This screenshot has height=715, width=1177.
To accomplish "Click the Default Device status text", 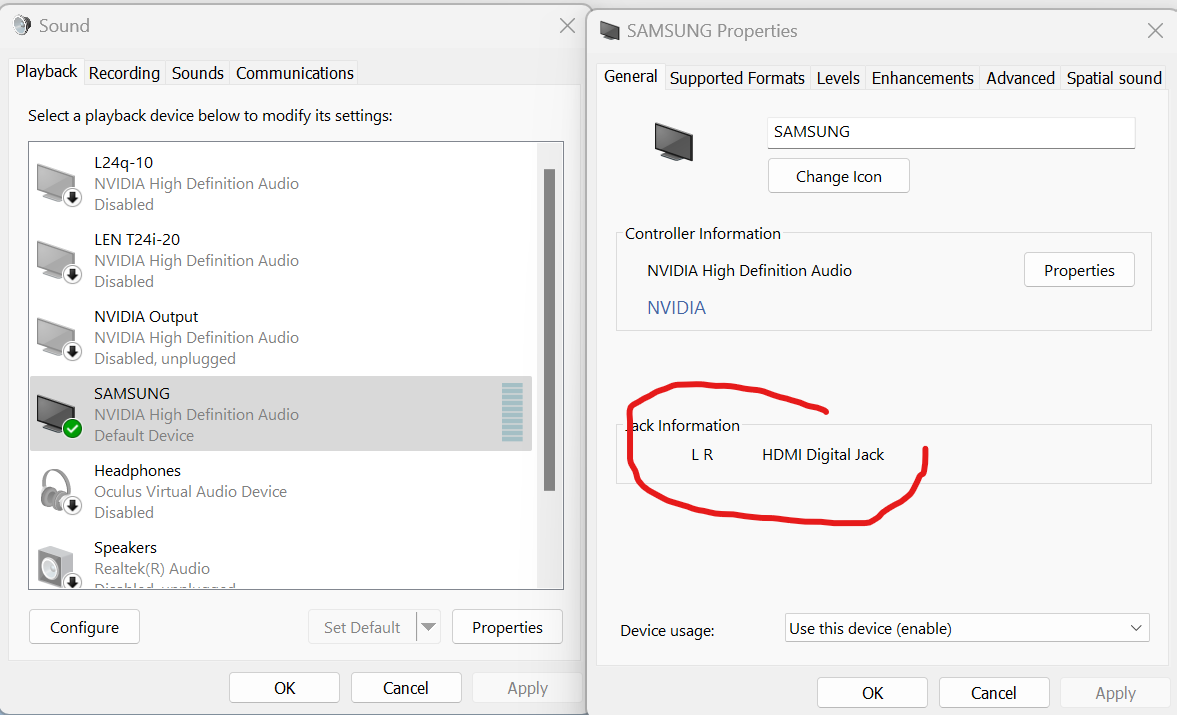I will [x=143, y=436].
